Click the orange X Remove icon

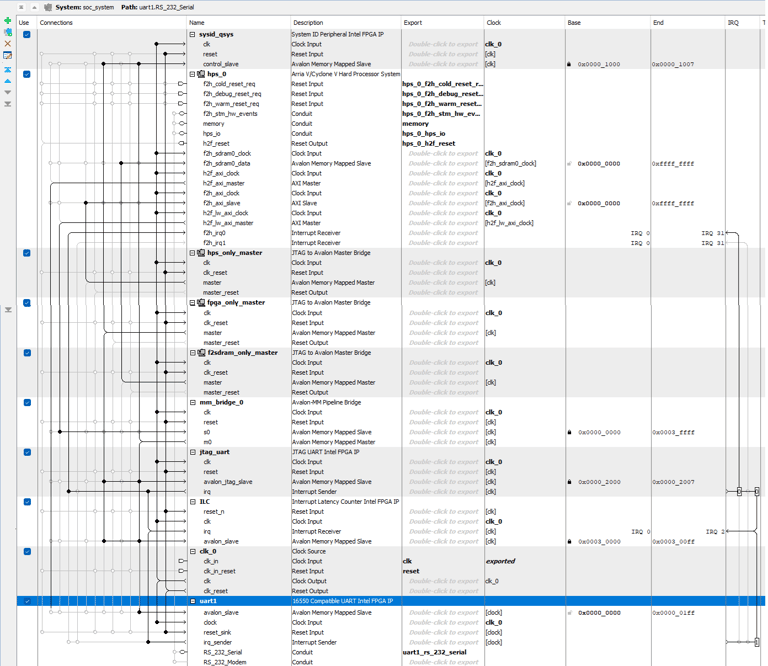(x=7, y=44)
